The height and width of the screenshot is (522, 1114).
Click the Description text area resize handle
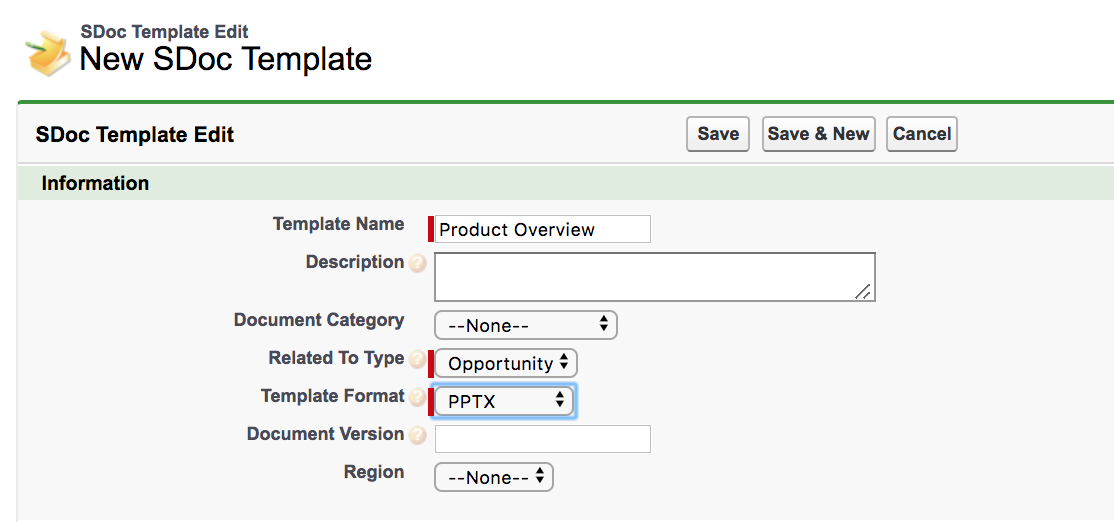point(863,291)
